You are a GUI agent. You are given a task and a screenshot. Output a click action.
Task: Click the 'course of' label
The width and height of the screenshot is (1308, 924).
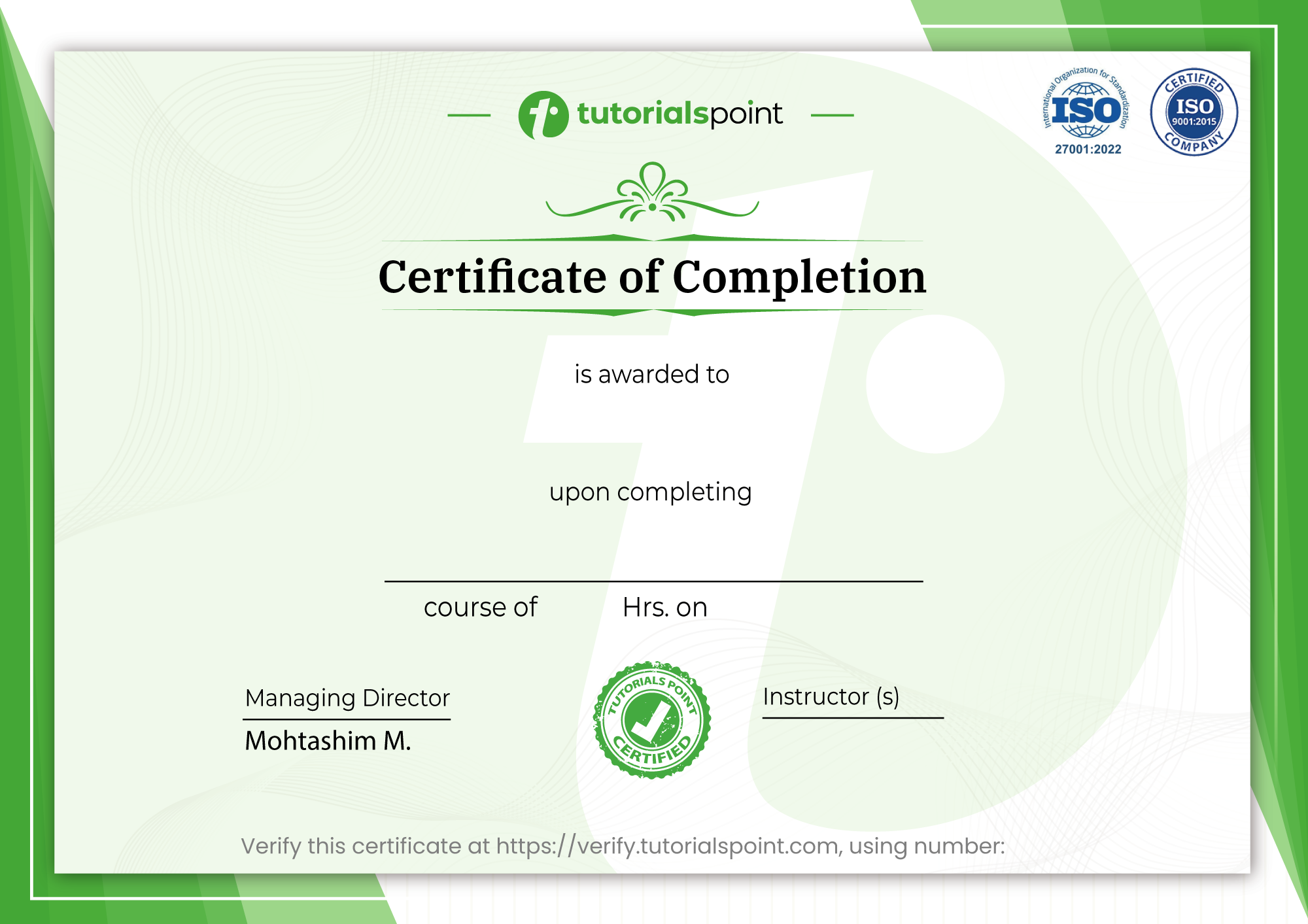480,607
